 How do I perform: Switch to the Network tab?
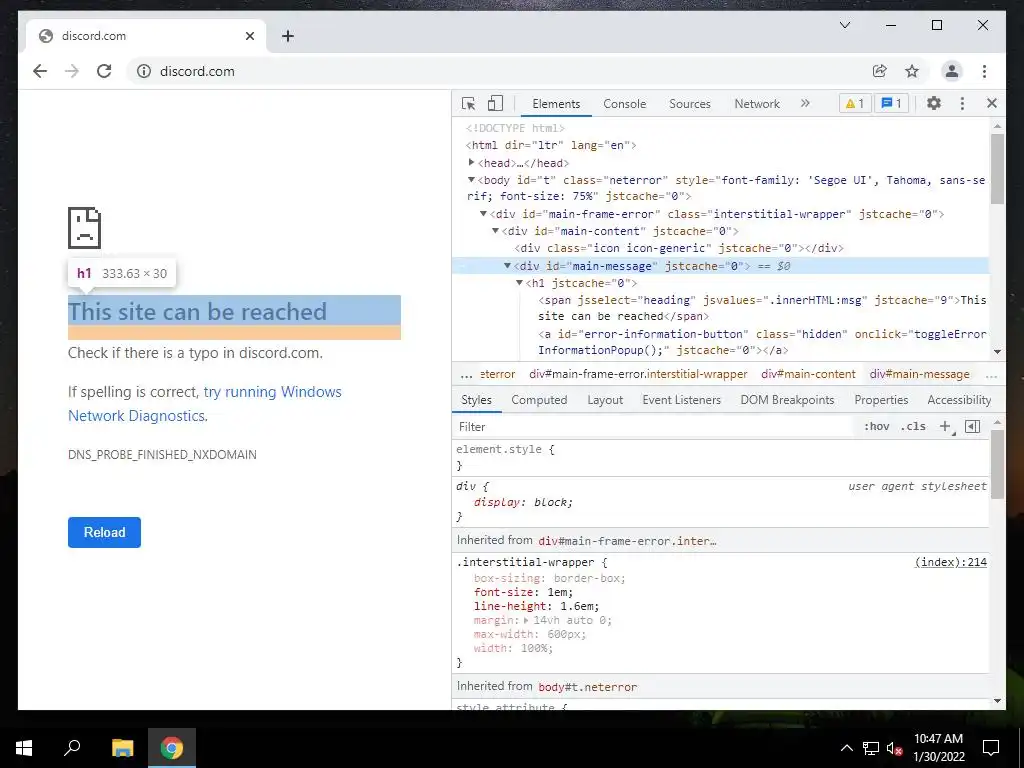[x=757, y=104]
